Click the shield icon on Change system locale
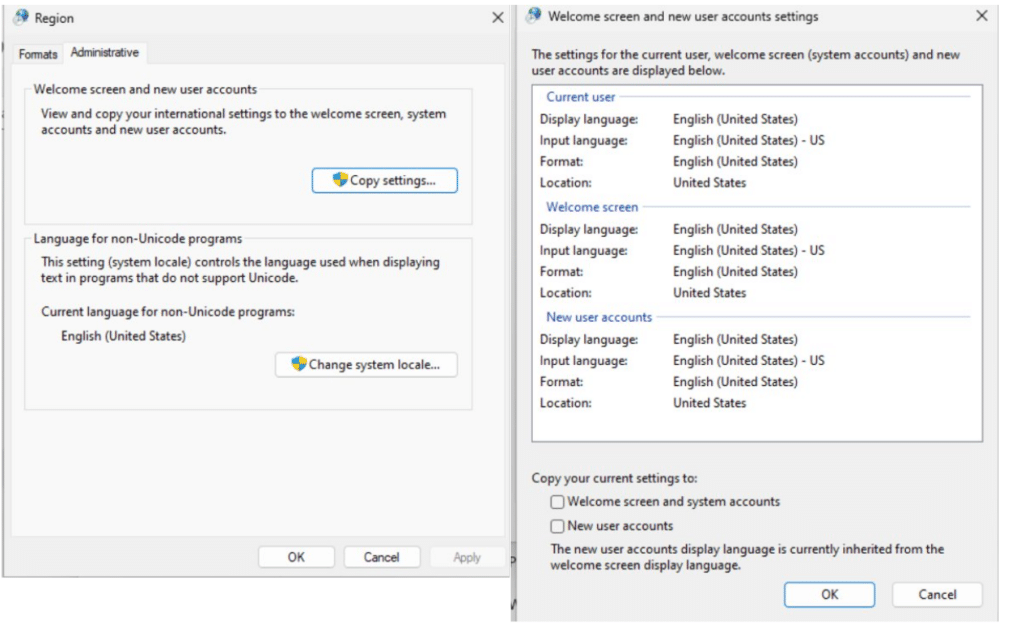The height and width of the screenshot is (628, 1024). coord(299,364)
